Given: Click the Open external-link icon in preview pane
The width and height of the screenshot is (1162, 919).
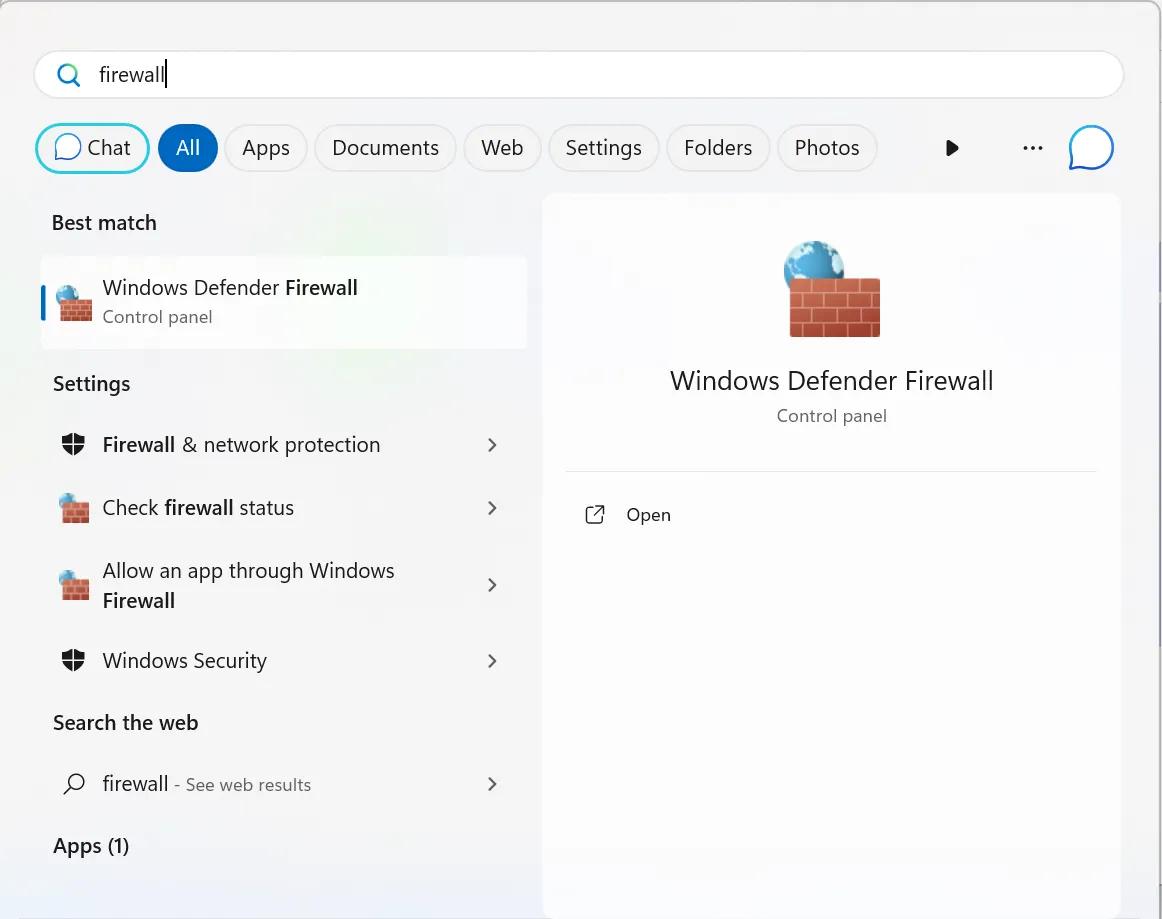Looking at the screenshot, I should pyautogui.click(x=595, y=515).
